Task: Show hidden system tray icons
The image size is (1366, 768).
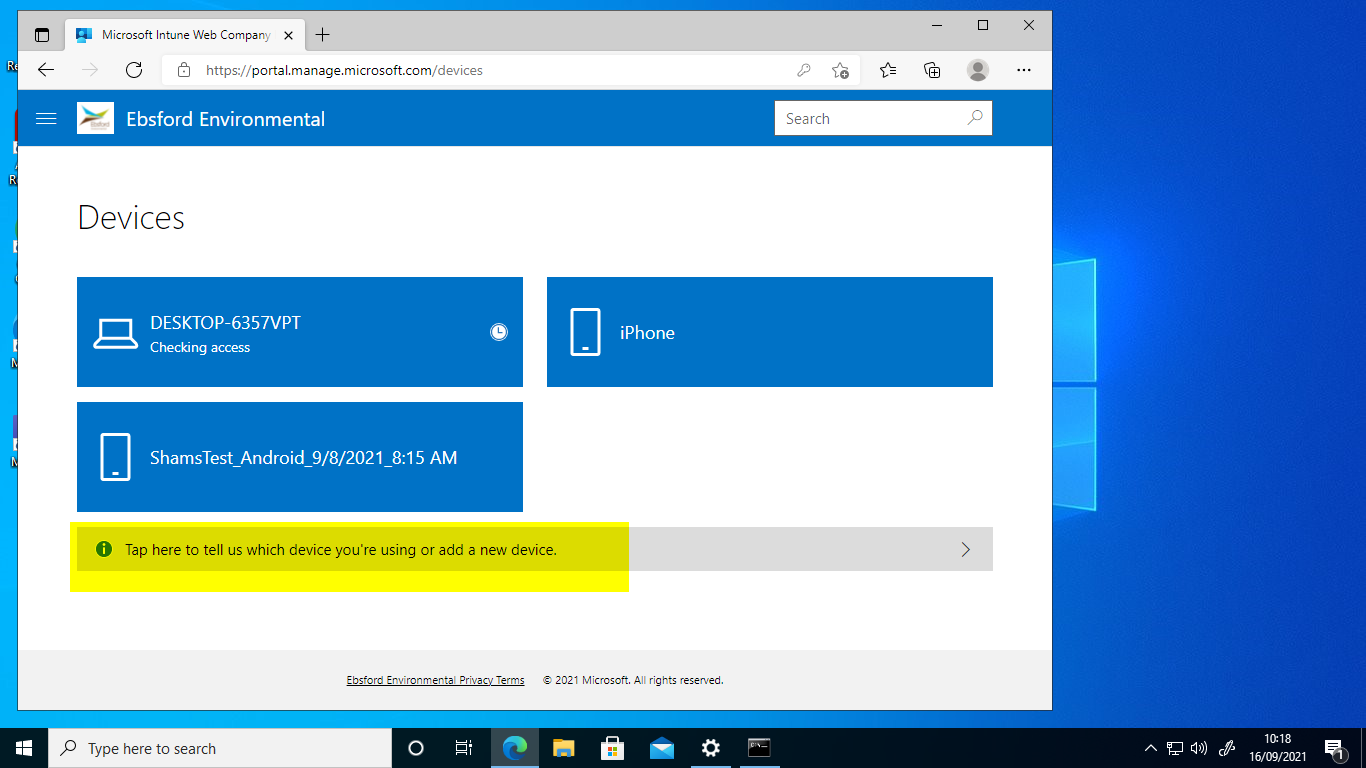Action: tap(1150, 748)
